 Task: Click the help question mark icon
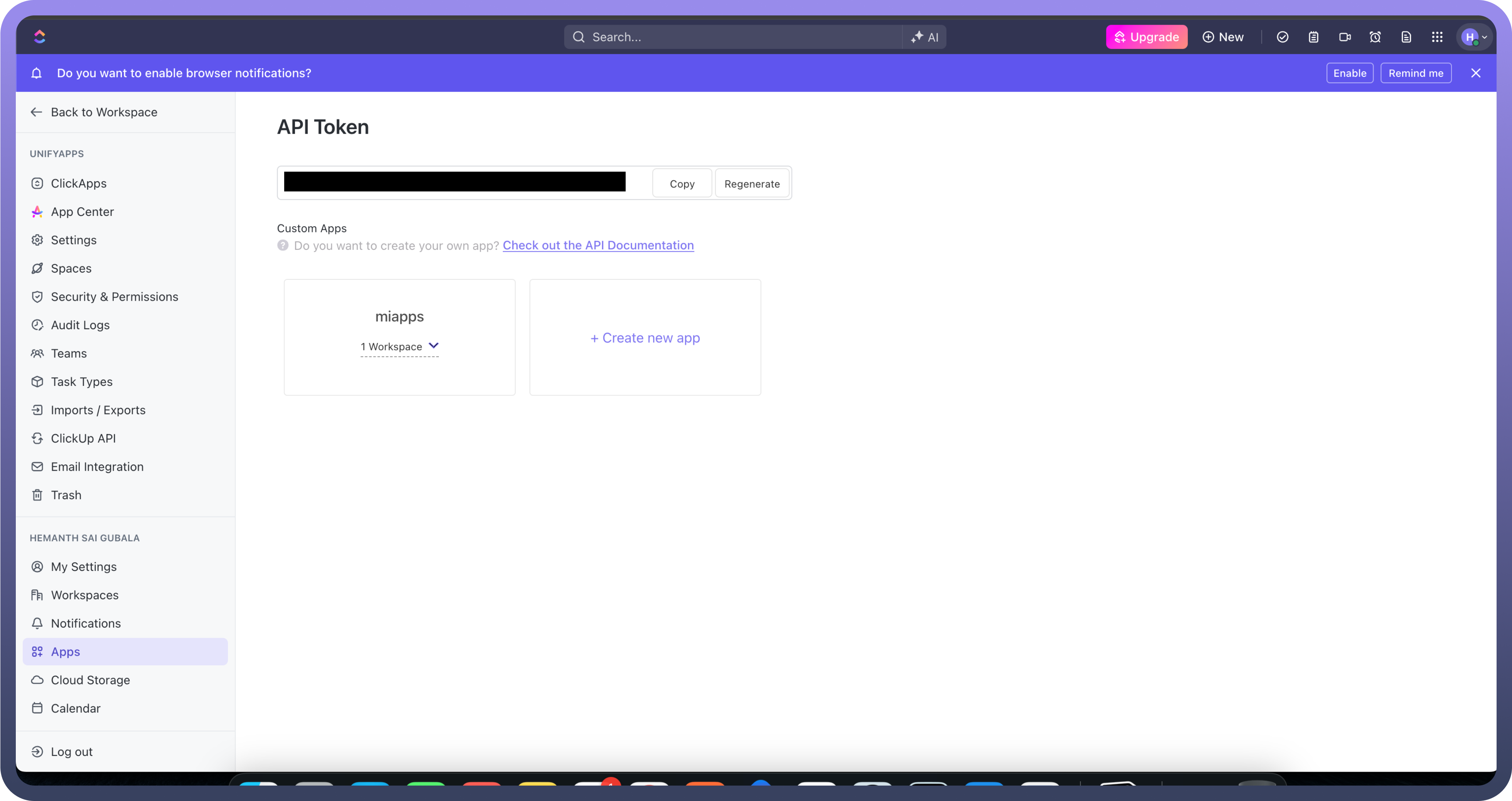click(283, 245)
